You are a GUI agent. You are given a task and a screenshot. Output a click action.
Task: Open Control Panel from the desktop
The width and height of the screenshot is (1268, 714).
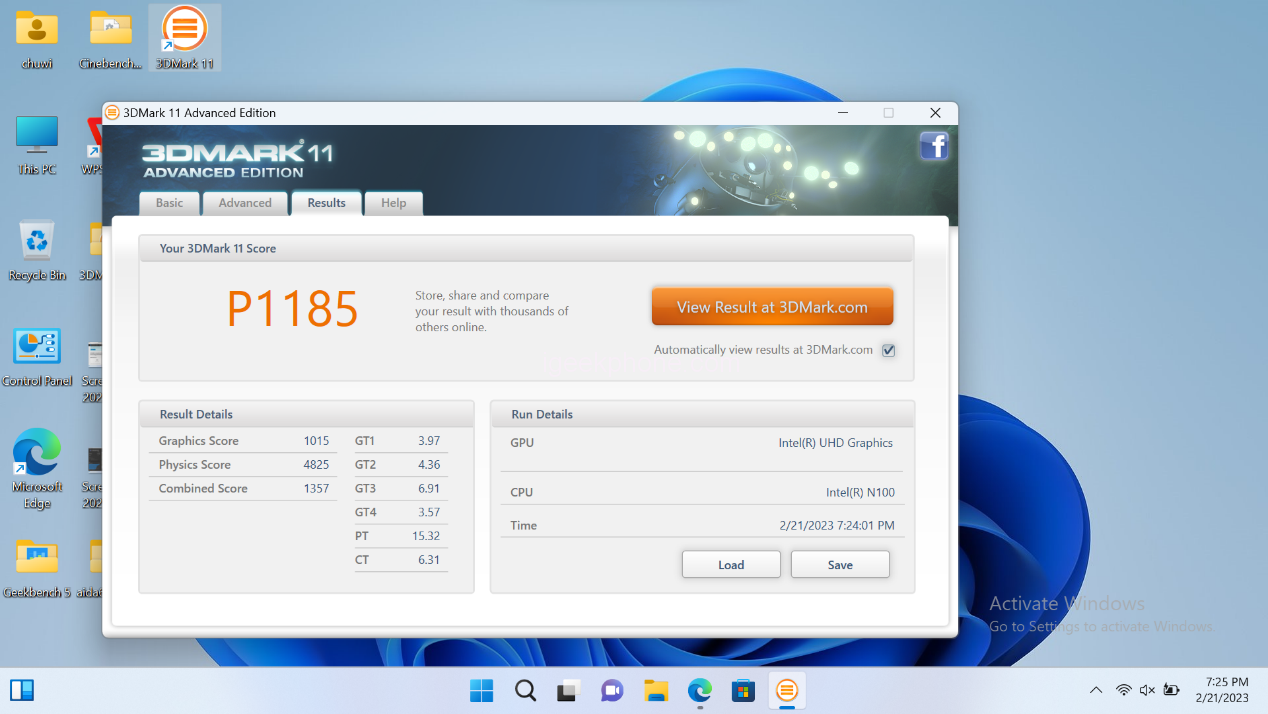tap(37, 355)
